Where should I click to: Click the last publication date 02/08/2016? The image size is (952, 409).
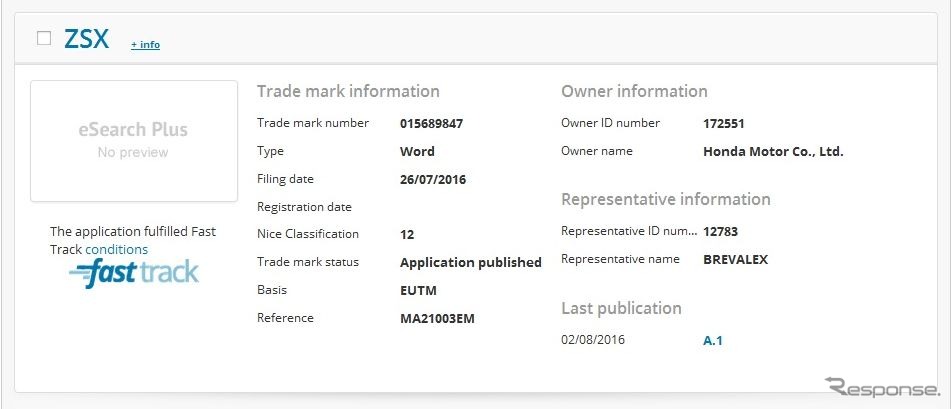click(x=593, y=340)
